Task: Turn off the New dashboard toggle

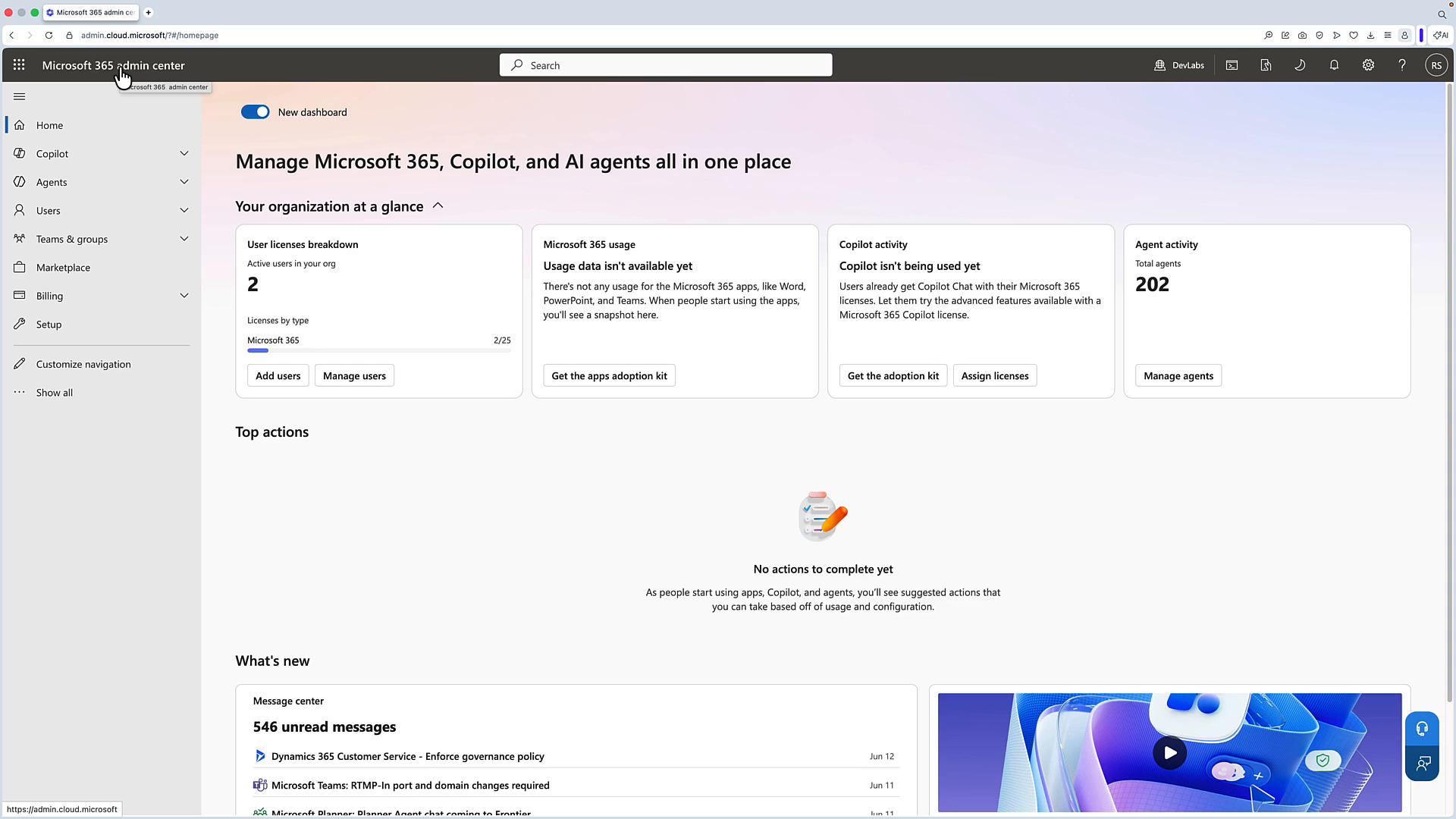Action: 255,112
